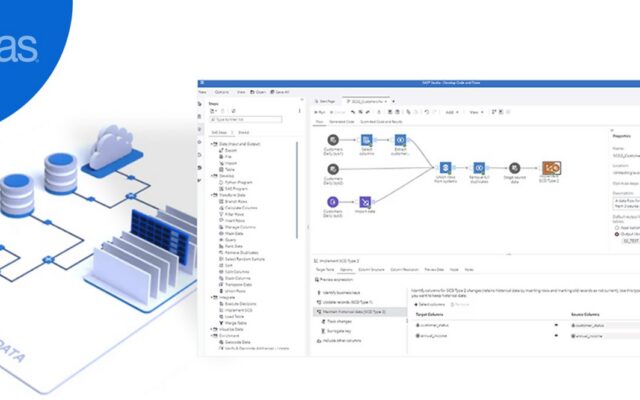The image size is (640, 400).
Task: Select the Remove full duplicates node
Action: click(x=479, y=168)
